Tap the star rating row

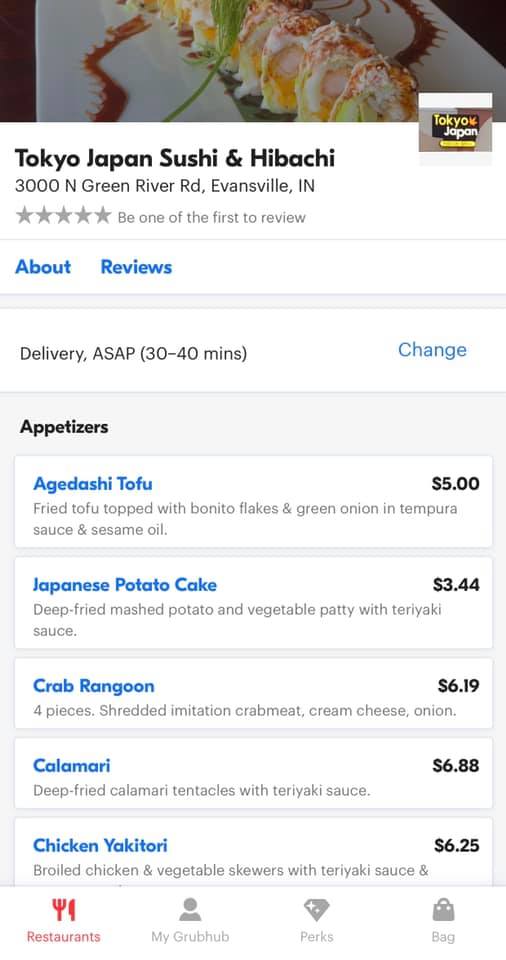point(63,216)
